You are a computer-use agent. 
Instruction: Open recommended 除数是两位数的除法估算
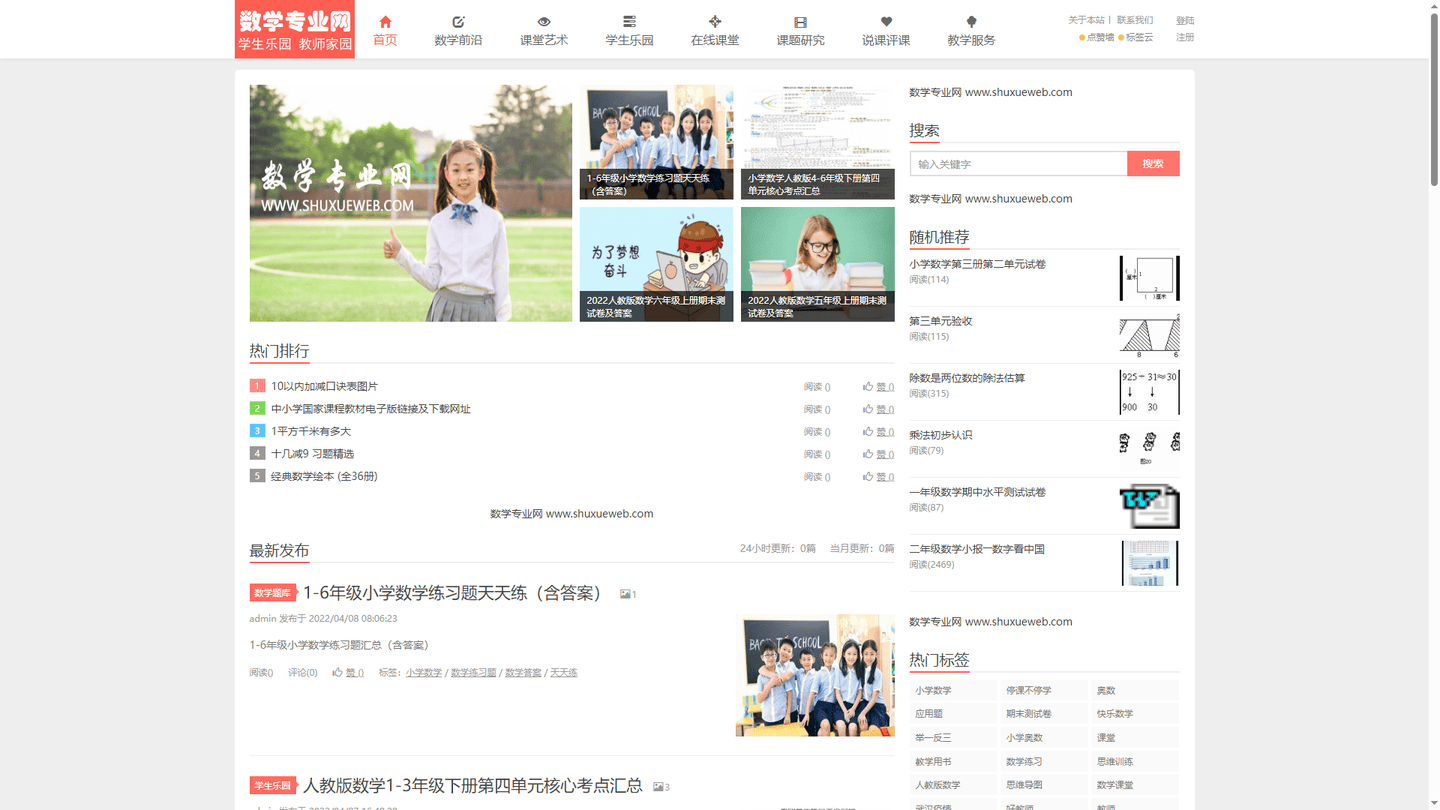(967, 378)
